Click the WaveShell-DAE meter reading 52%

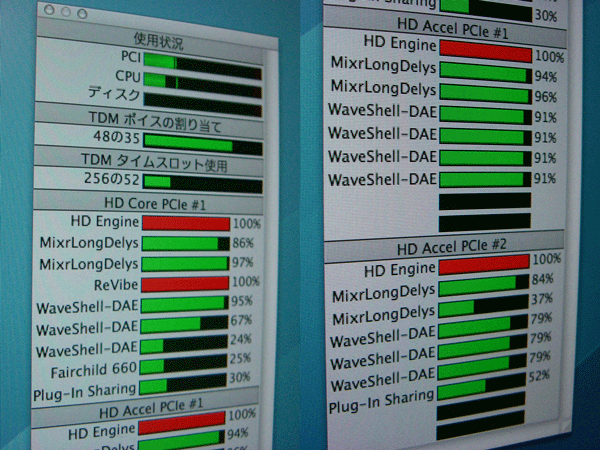click(481, 386)
